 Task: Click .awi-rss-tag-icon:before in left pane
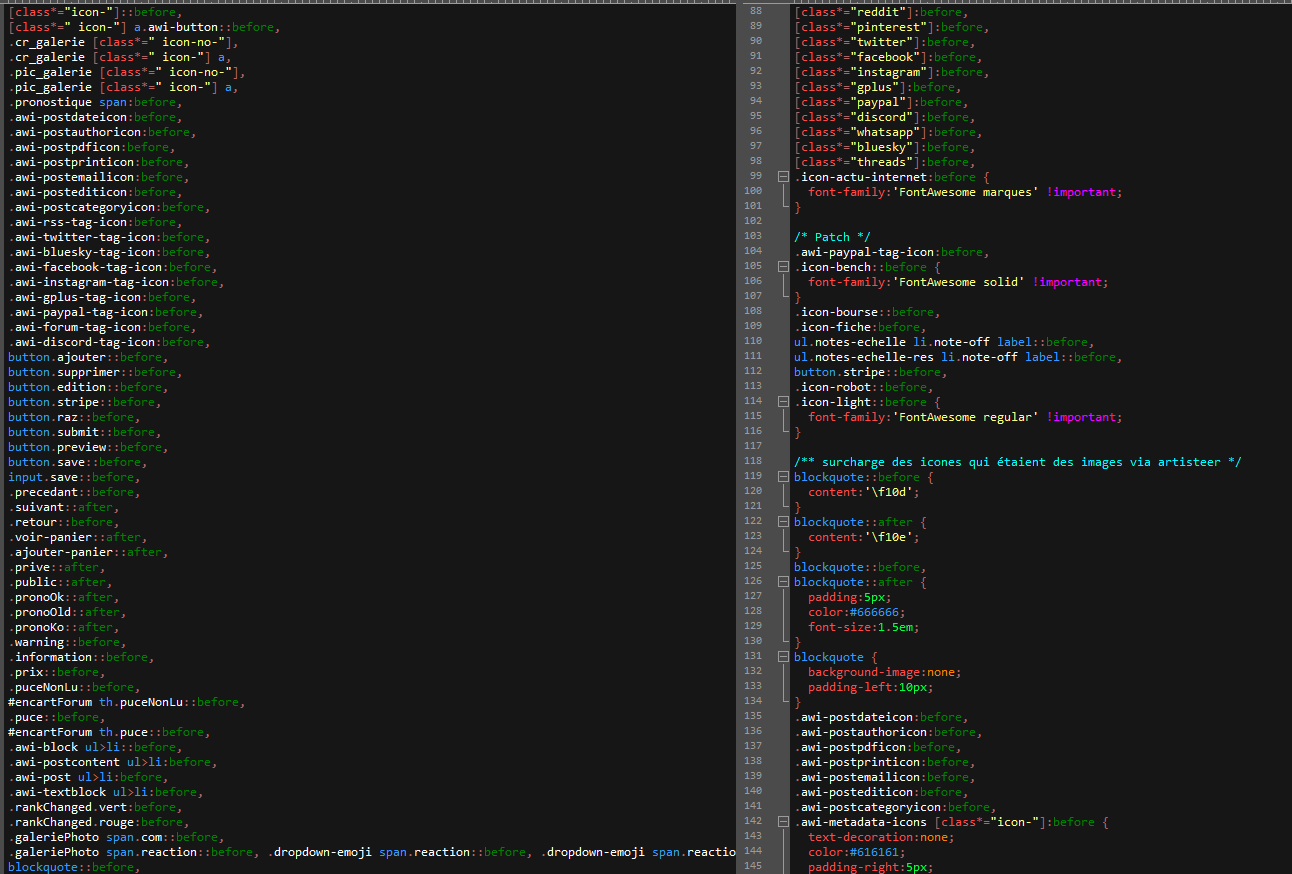(x=95, y=222)
